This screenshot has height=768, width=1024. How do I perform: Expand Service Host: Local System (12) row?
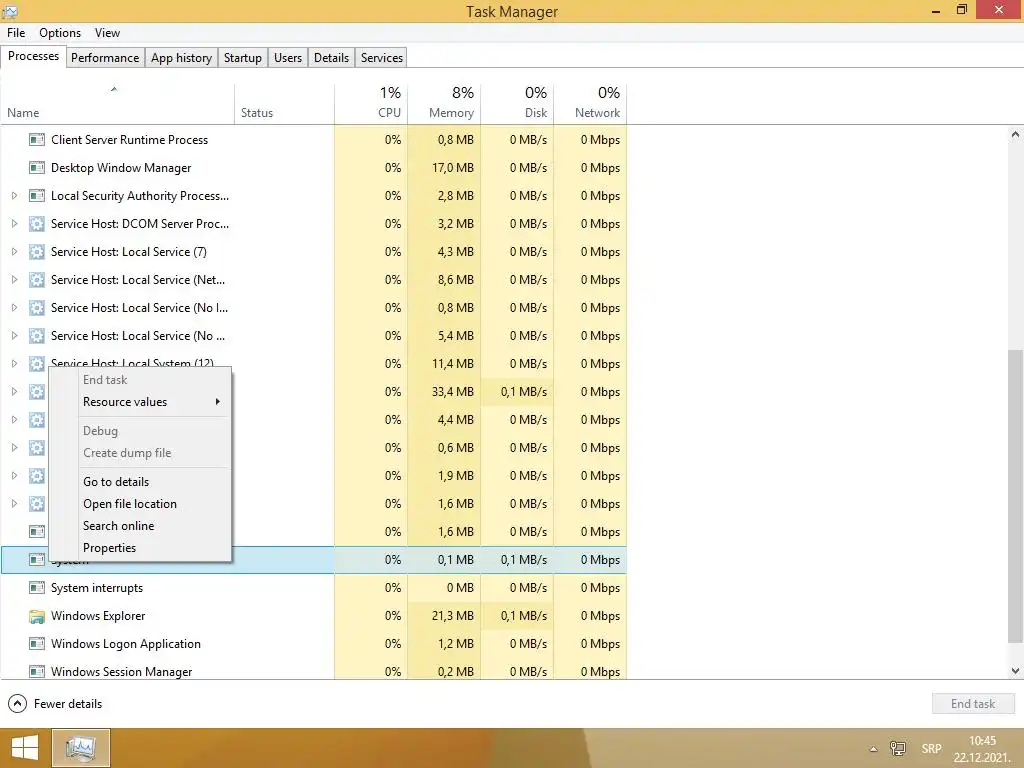[x=14, y=364]
